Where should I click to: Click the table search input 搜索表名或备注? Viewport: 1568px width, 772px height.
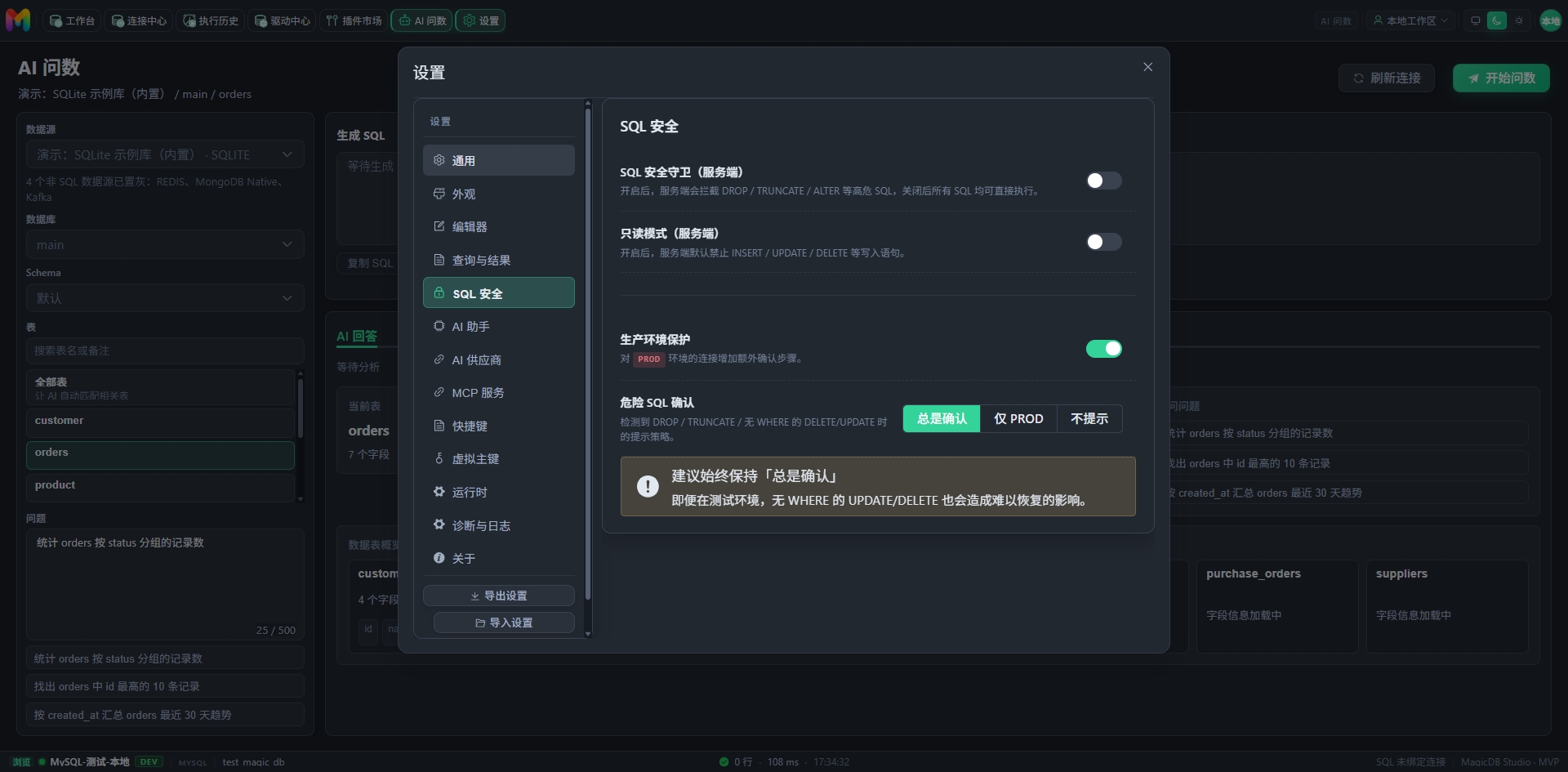(x=165, y=350)
